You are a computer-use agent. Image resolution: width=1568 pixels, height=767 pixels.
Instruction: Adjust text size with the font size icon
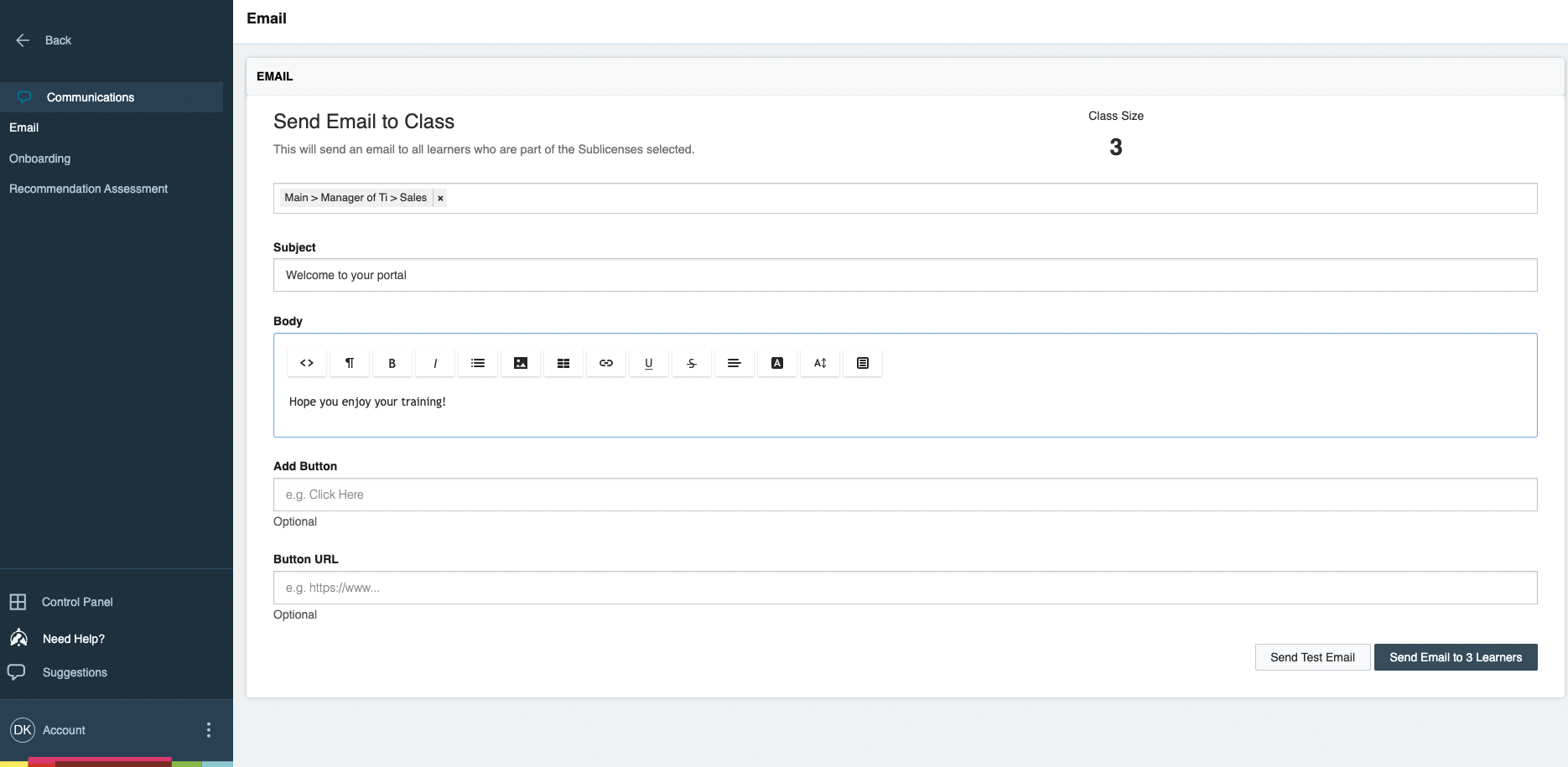click(819, 362)
